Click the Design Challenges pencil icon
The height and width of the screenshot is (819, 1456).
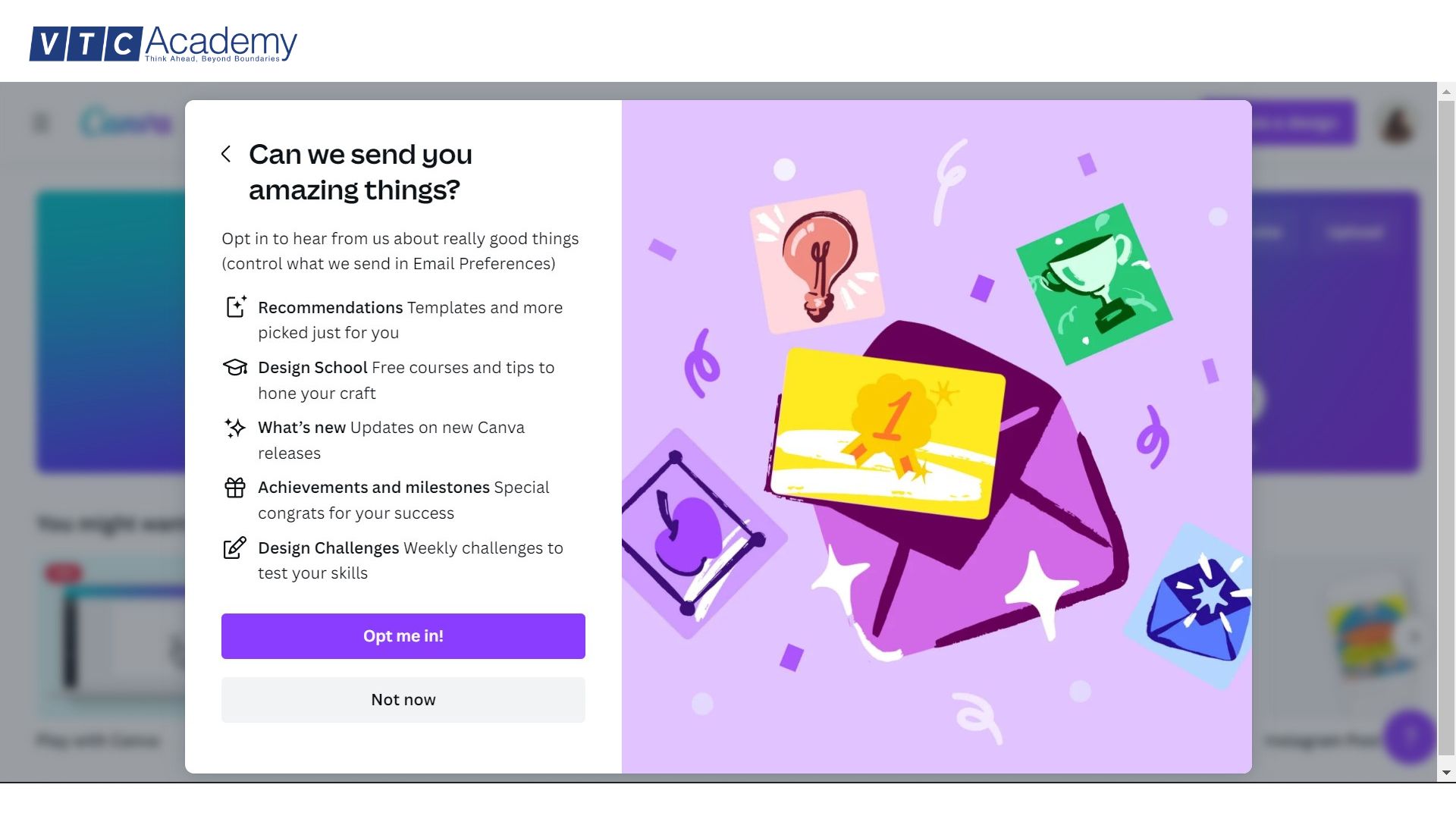(235, 548)
